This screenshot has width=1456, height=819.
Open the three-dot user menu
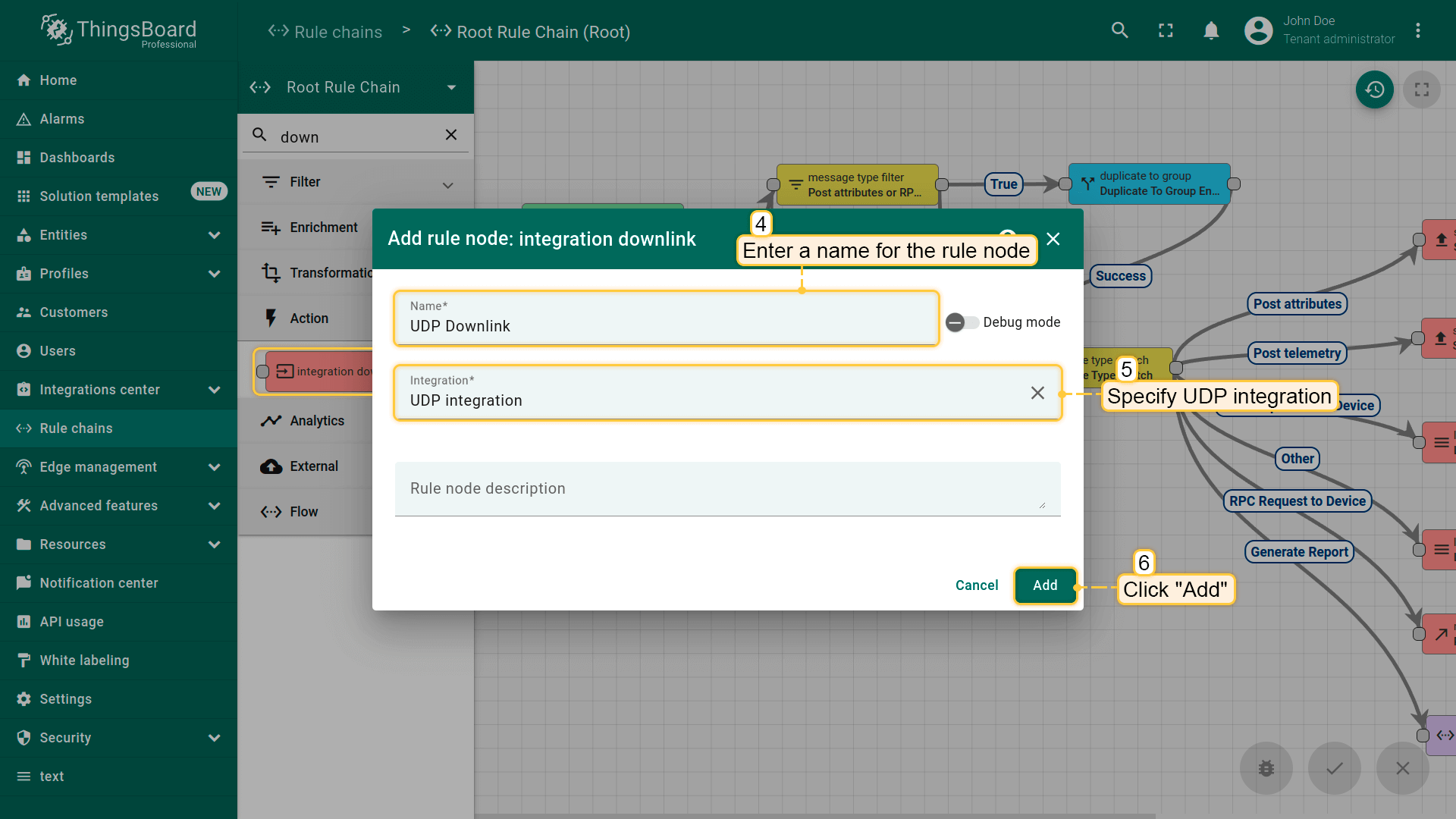click(1417, 30)
